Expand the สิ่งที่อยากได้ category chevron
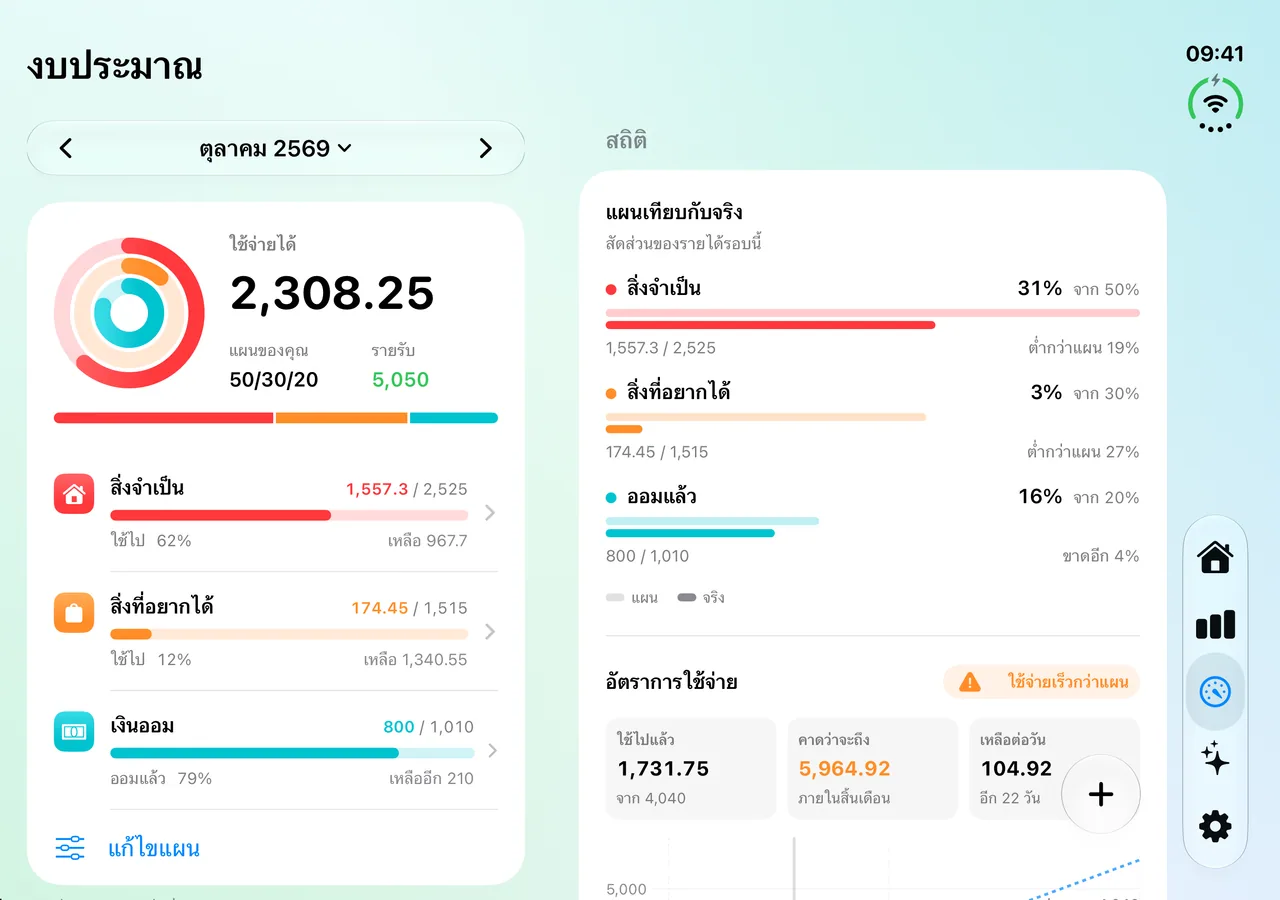This screenshot has height=900, width=1280. [x=489, y=632]
